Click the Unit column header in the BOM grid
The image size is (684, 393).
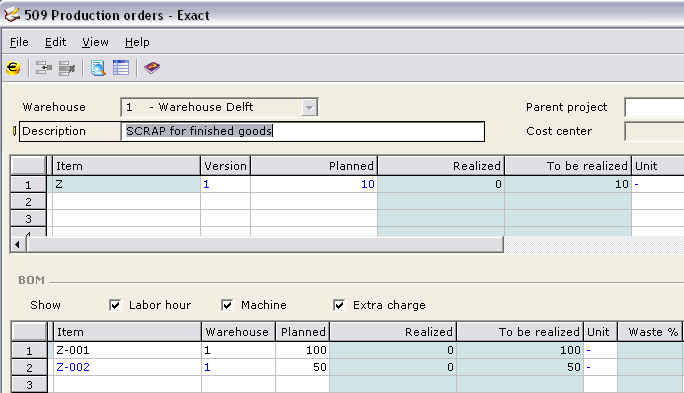[600, 332]
